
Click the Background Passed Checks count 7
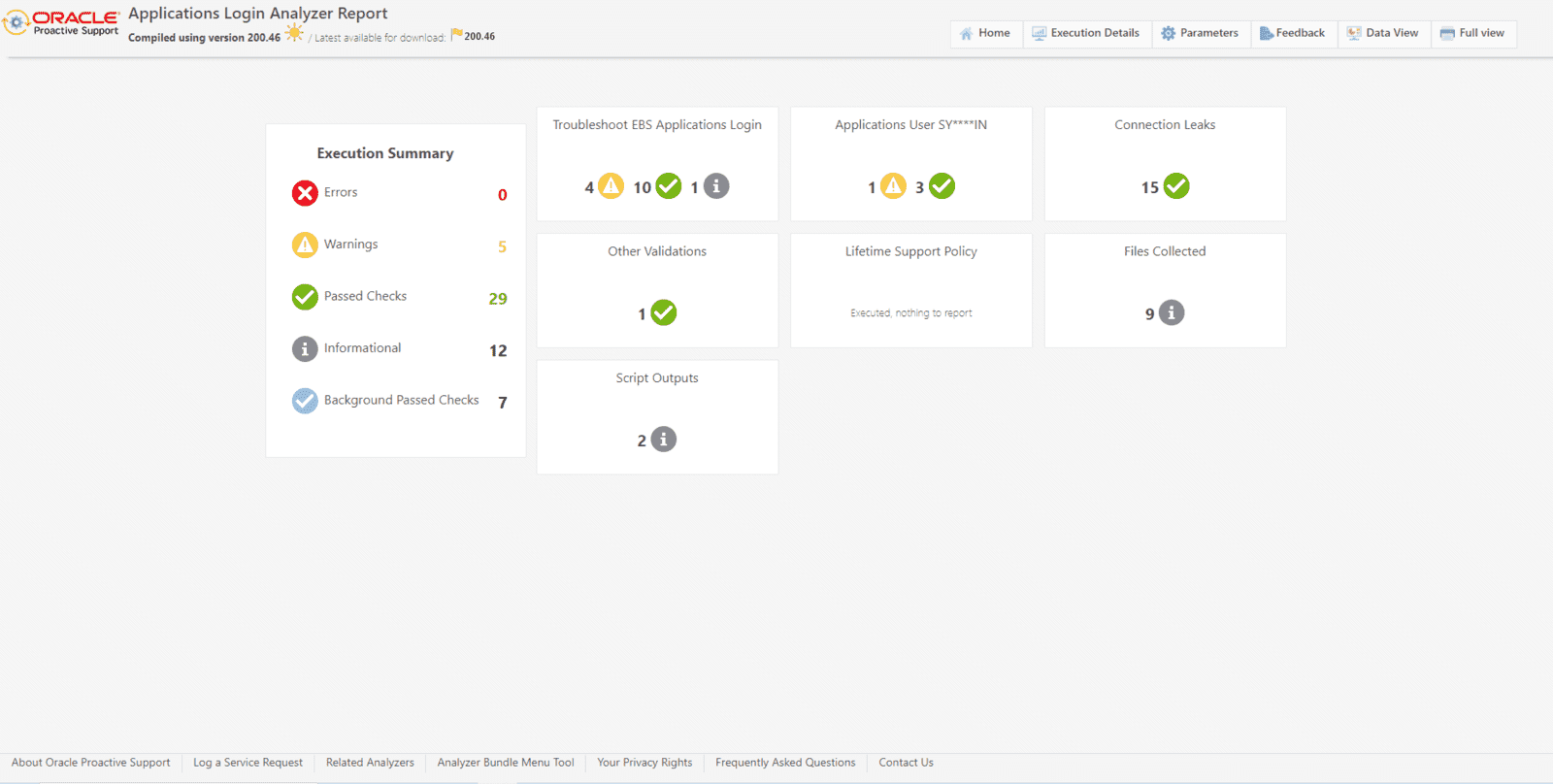[x=503, y=403]
